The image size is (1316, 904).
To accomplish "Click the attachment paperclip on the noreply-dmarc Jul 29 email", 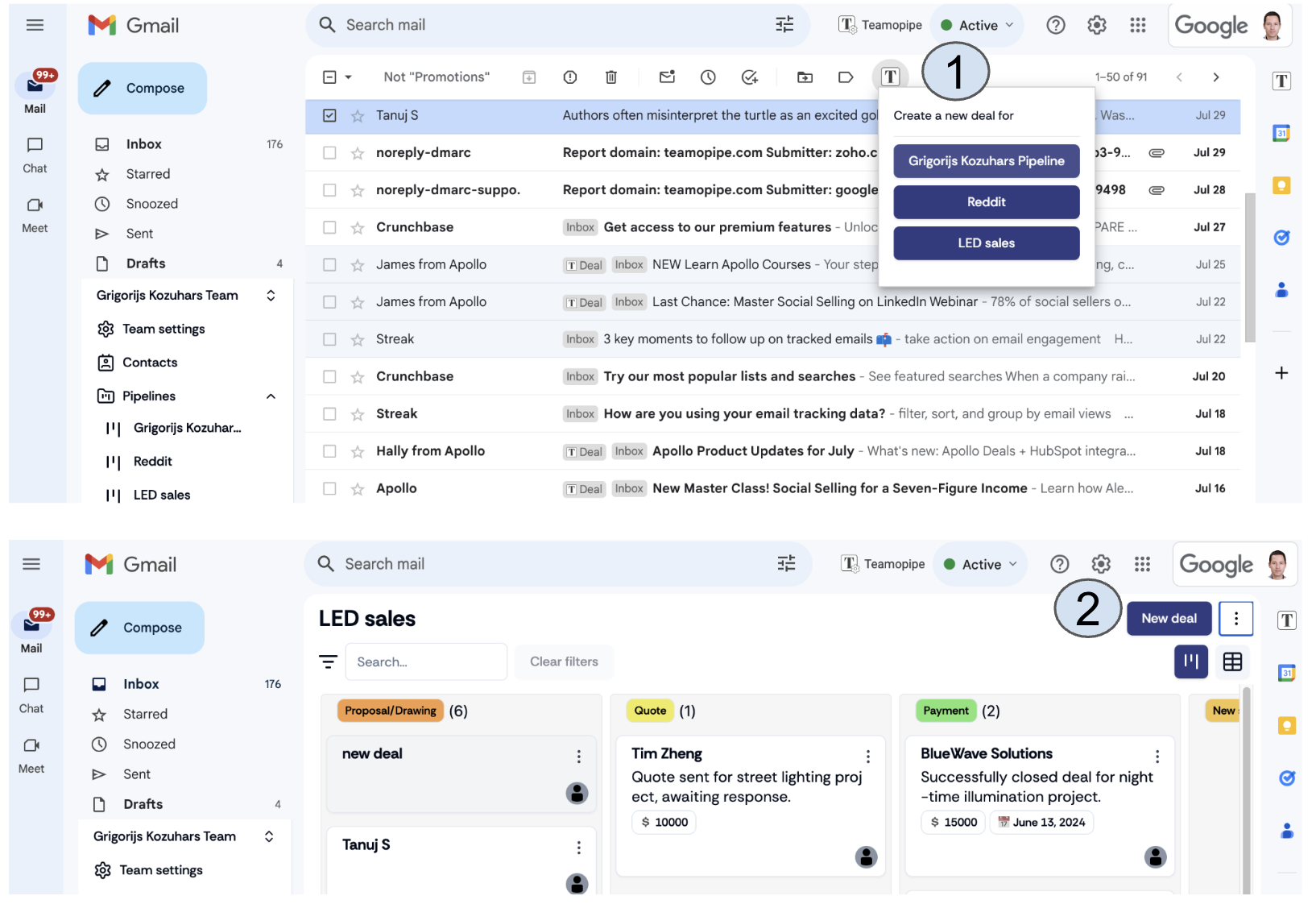I will tap(1157, 153).
